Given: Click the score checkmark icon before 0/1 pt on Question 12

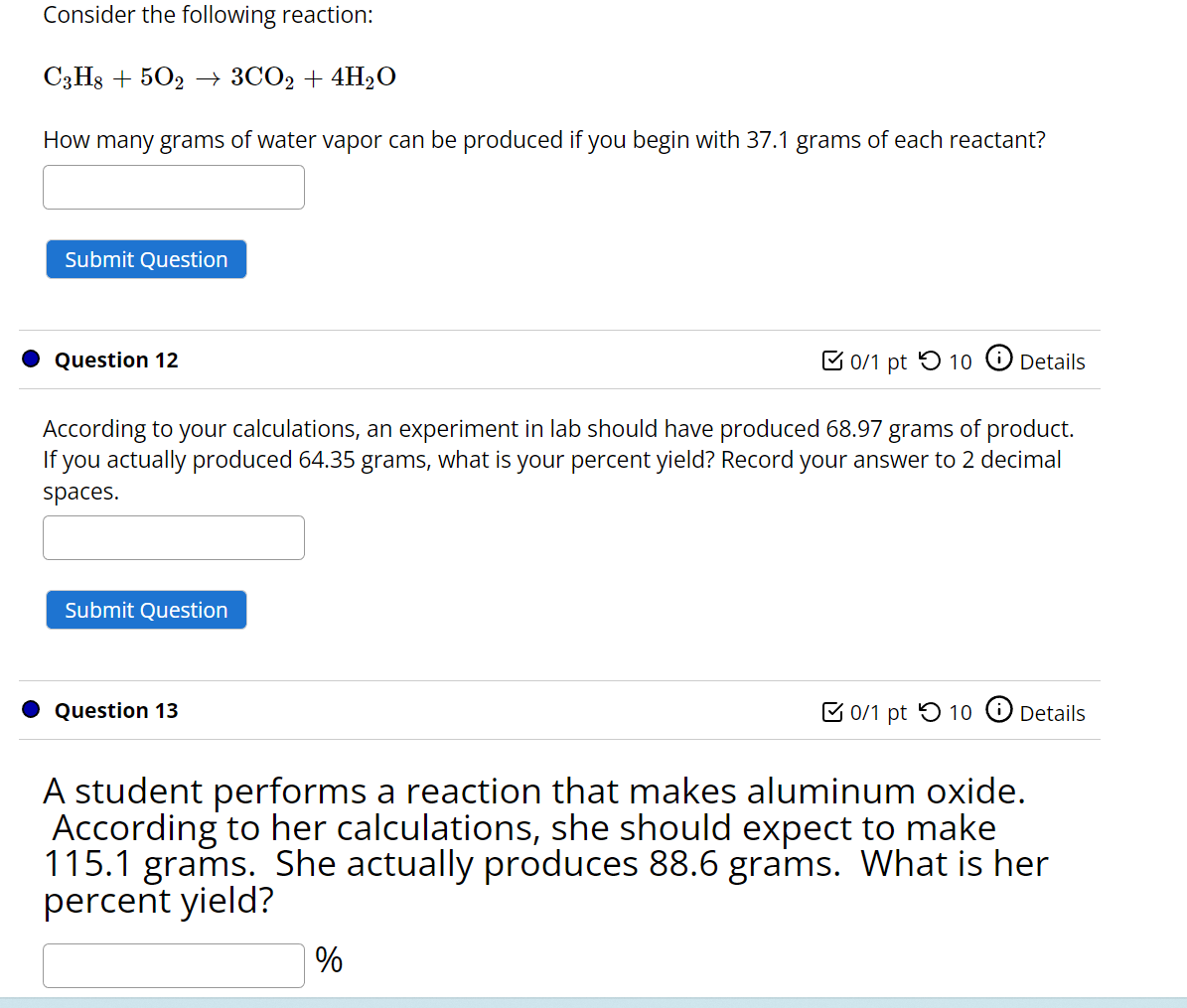Looking at the screenshot, I should click(x=831, y=360).
